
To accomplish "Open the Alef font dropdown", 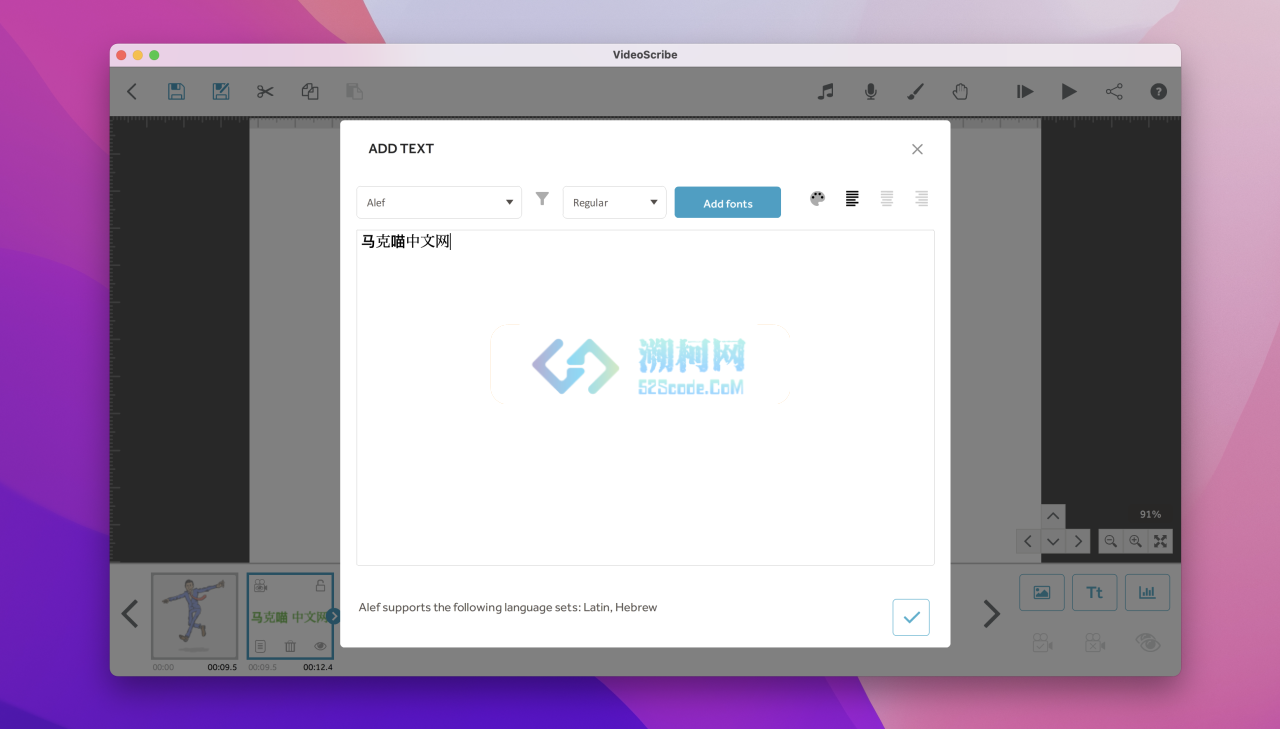I will (439, 202).
